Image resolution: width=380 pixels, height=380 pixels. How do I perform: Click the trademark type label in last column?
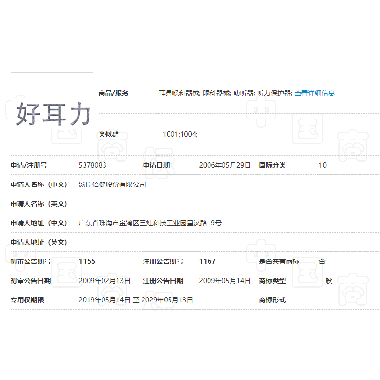coord(272,281)
